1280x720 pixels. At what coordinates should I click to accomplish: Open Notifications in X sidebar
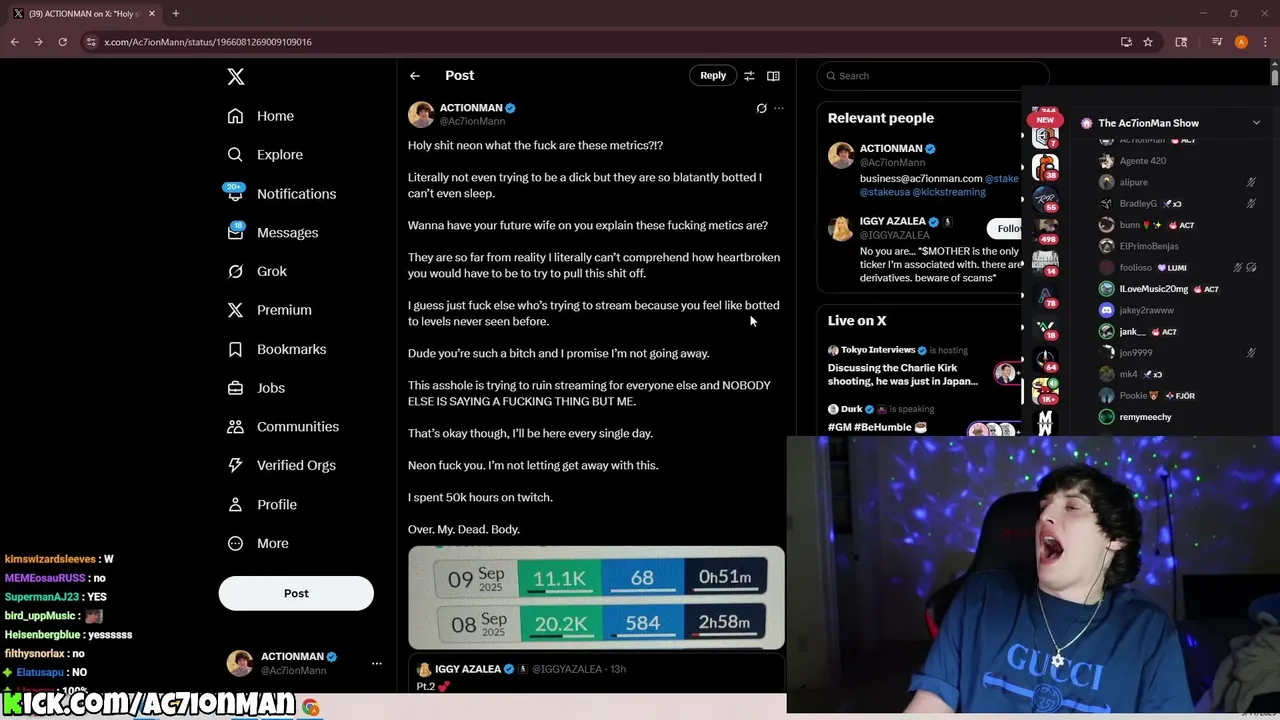tap(281, 194)
